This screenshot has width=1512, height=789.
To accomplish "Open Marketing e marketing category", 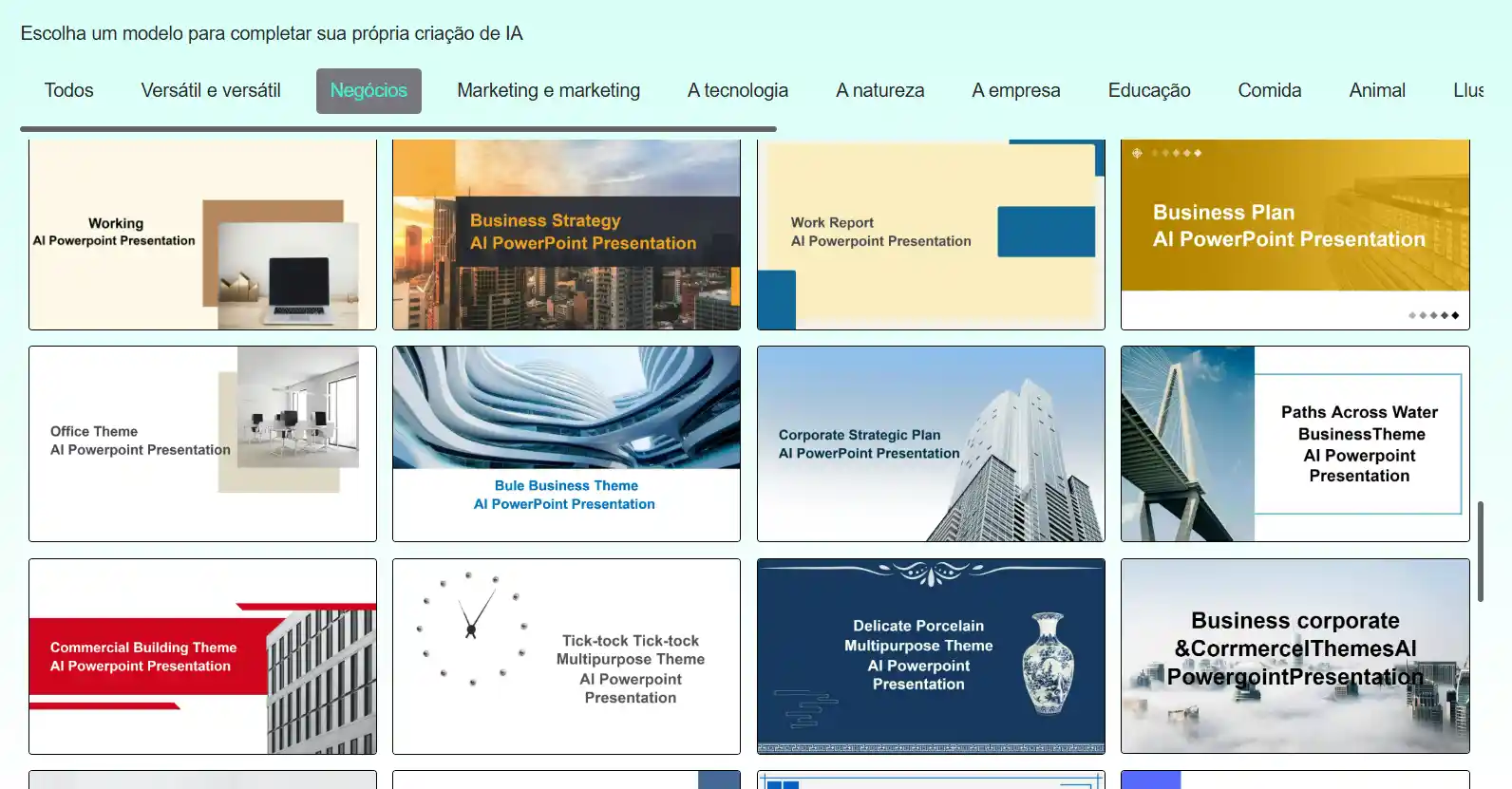I will (x=548, y=90).
